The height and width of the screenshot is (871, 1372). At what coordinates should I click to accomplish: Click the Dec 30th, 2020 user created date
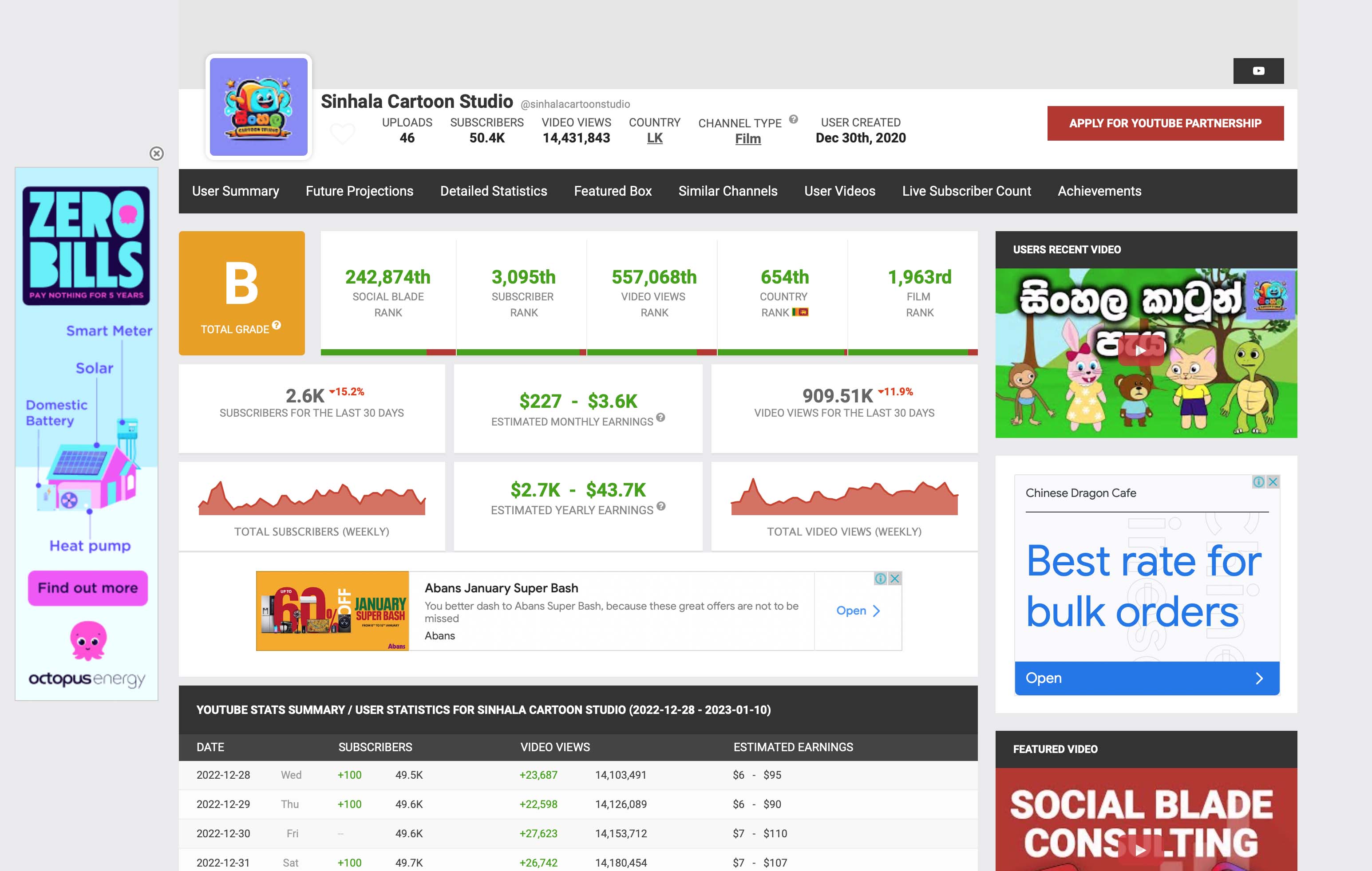(860, 138)
